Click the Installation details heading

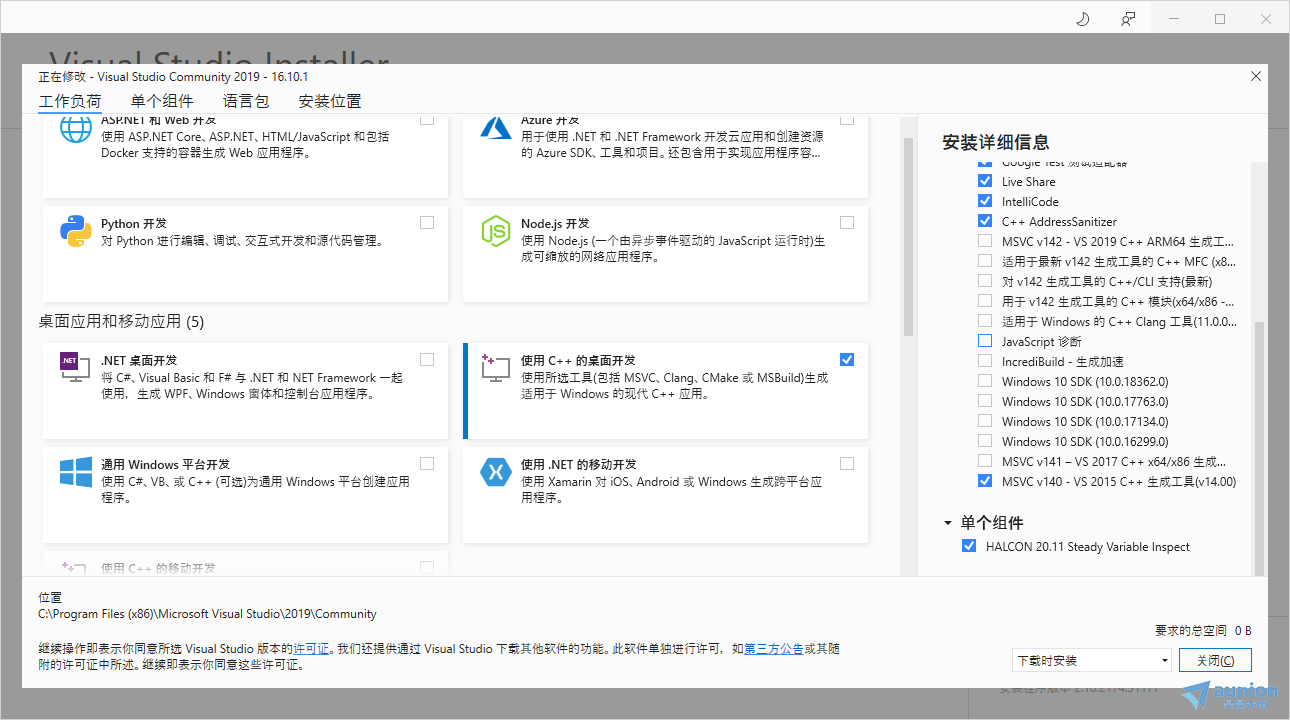tap(996, 142)
